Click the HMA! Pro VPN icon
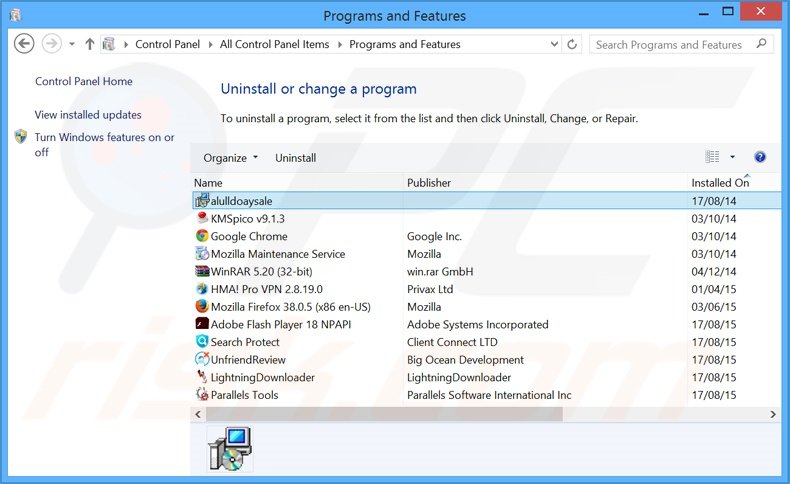The height and width of the screenshot is (484, 790). 202,289
